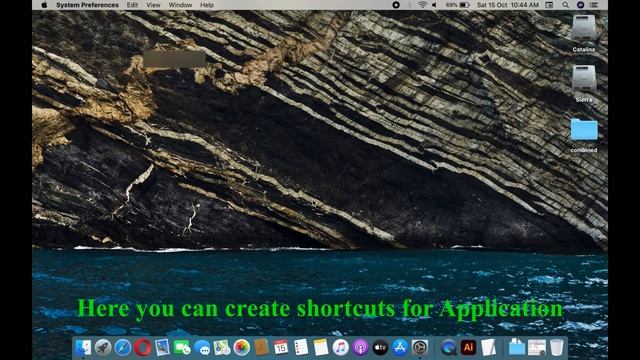Open the Apple TV app in Dock
Viewport: 640px width, 360px height.
[380, 348]
